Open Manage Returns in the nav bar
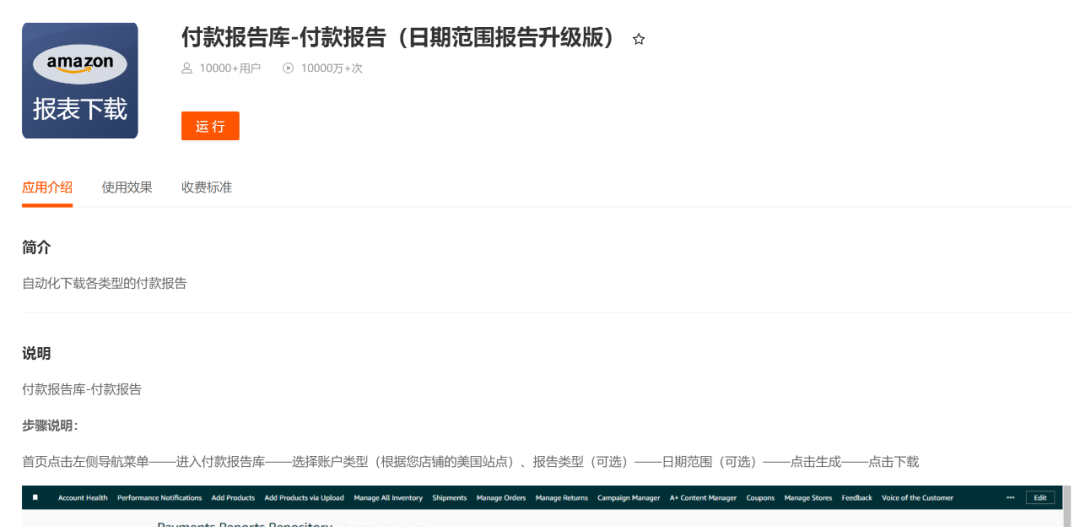This screenshot has width=1080, height=532. (x=562, y=498)
